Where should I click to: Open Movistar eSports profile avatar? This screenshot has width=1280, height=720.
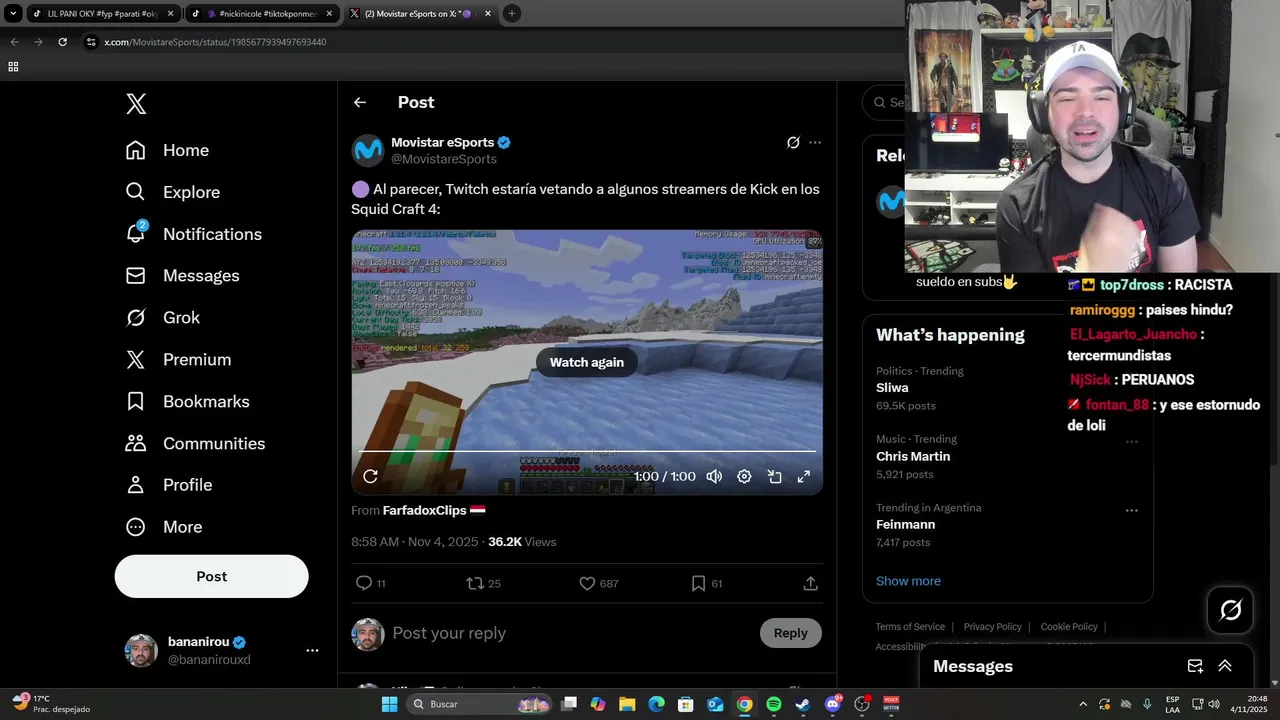pos(368,151)
